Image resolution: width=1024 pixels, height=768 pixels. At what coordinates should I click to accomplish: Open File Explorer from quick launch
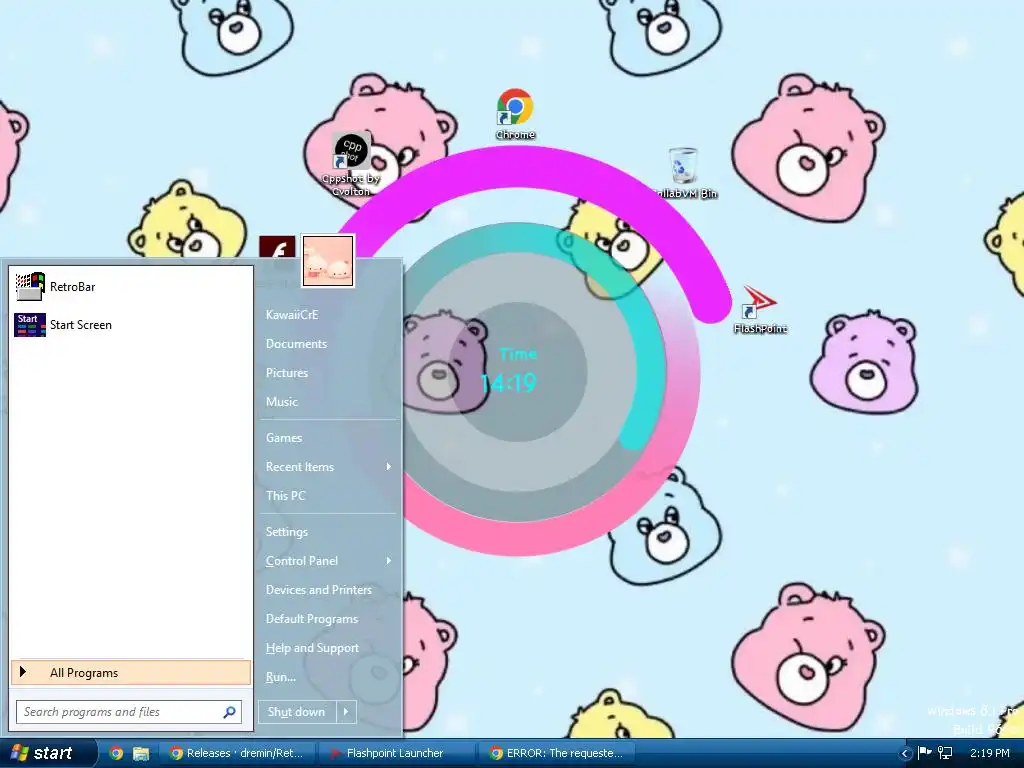click(141, 753)
